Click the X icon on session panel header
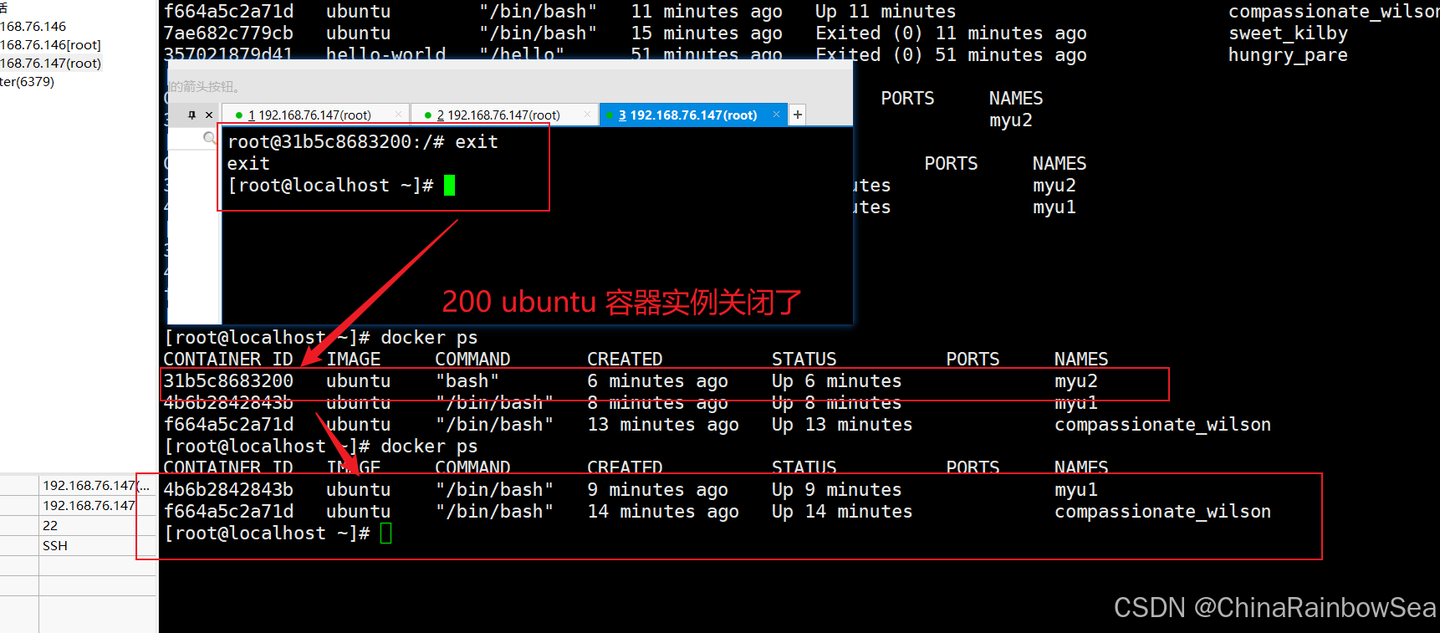Image resolution: width=1440 pixels, height=633 pixels. (207, 114)
